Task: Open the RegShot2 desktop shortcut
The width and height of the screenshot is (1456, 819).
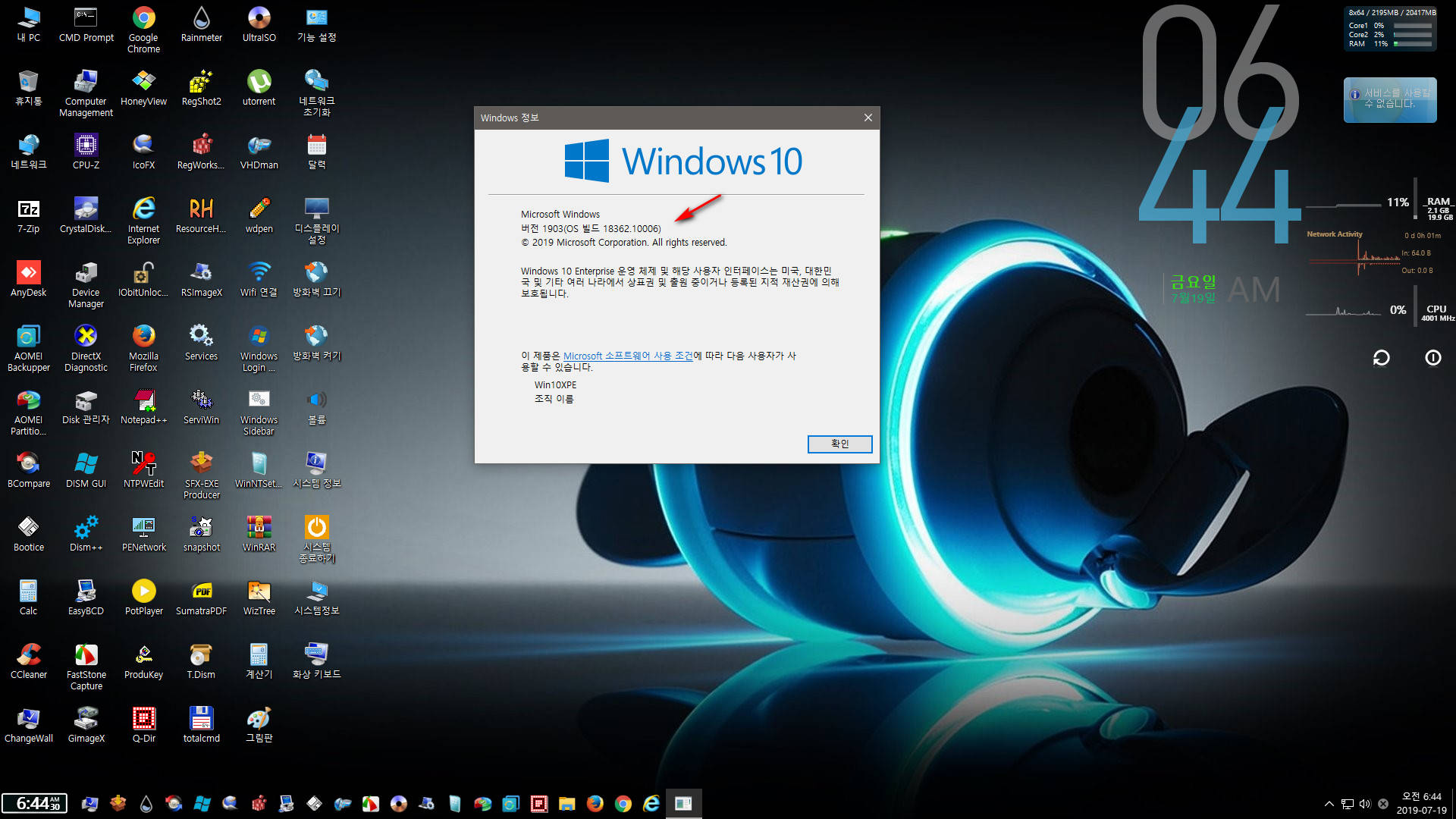Action: pyautogui.click(x=201, y=88)
